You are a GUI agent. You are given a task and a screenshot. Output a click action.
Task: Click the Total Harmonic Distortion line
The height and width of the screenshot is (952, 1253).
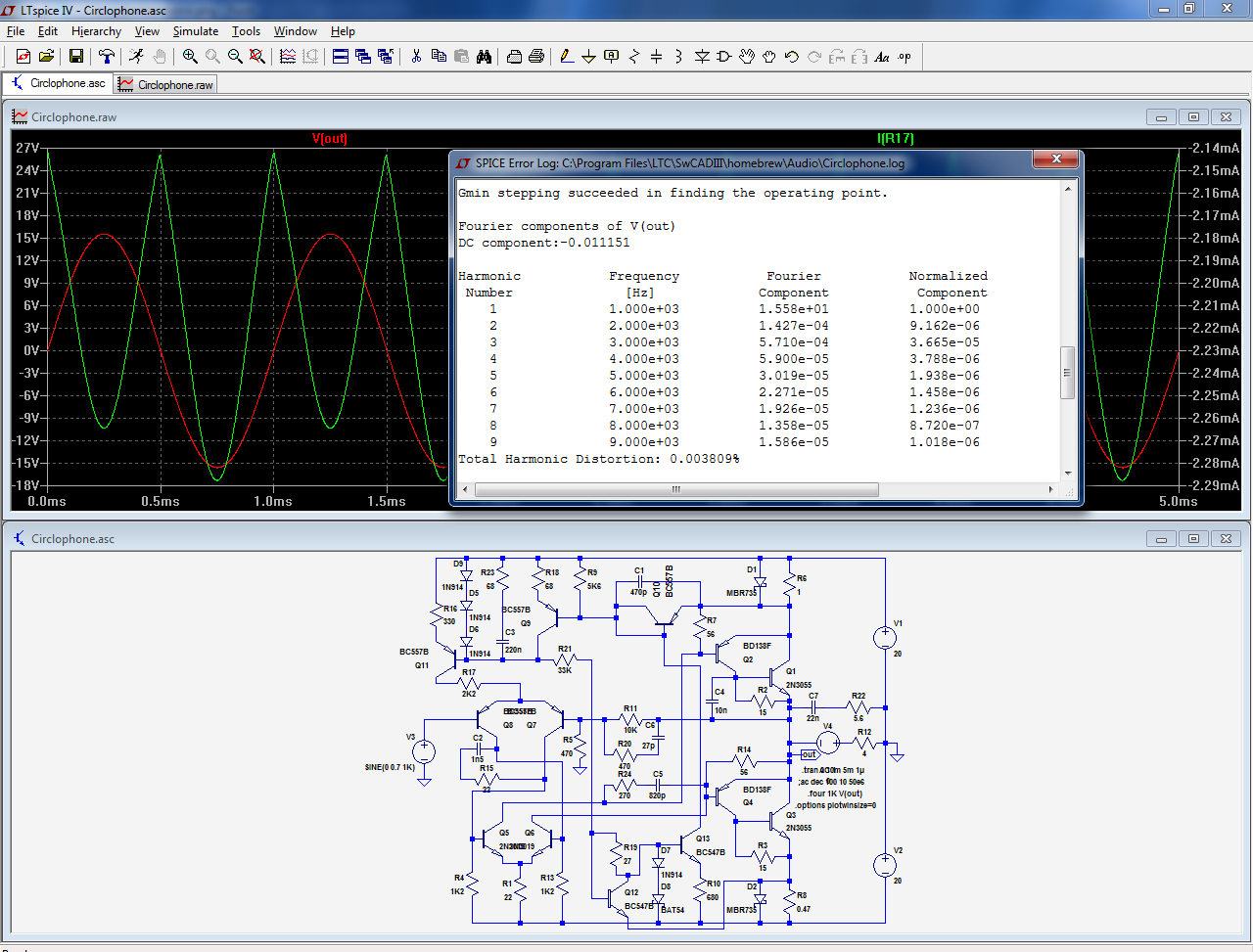pos(599,459)
